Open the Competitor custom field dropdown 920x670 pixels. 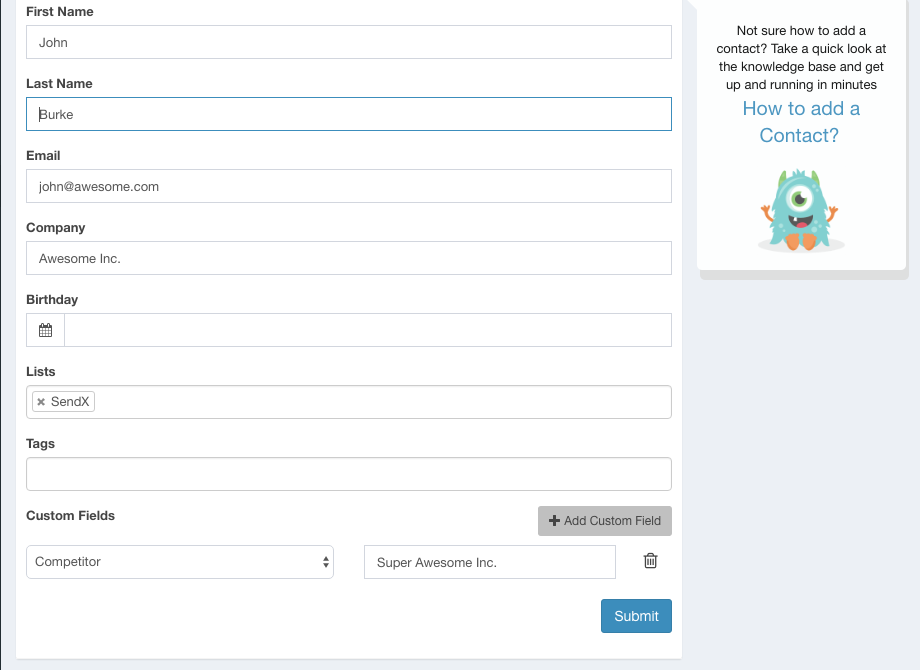tap(180, 562)
